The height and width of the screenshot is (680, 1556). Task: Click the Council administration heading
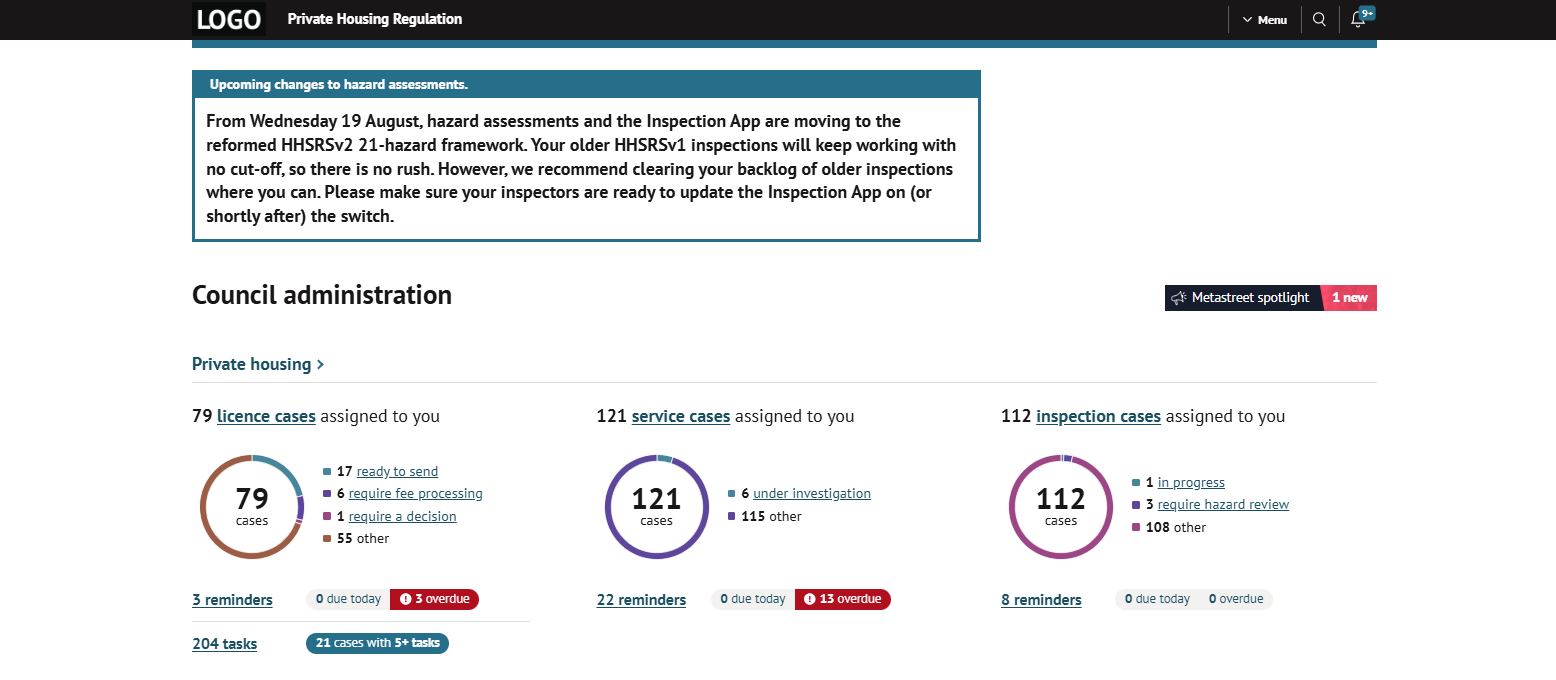(322, 295)
